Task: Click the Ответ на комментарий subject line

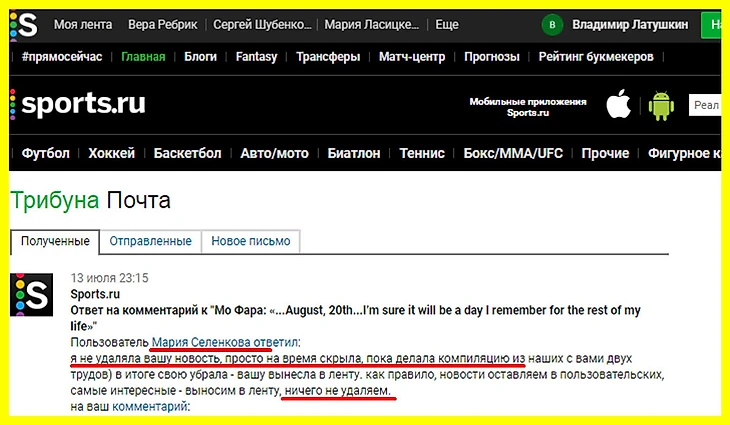Action: coord(355,318)
